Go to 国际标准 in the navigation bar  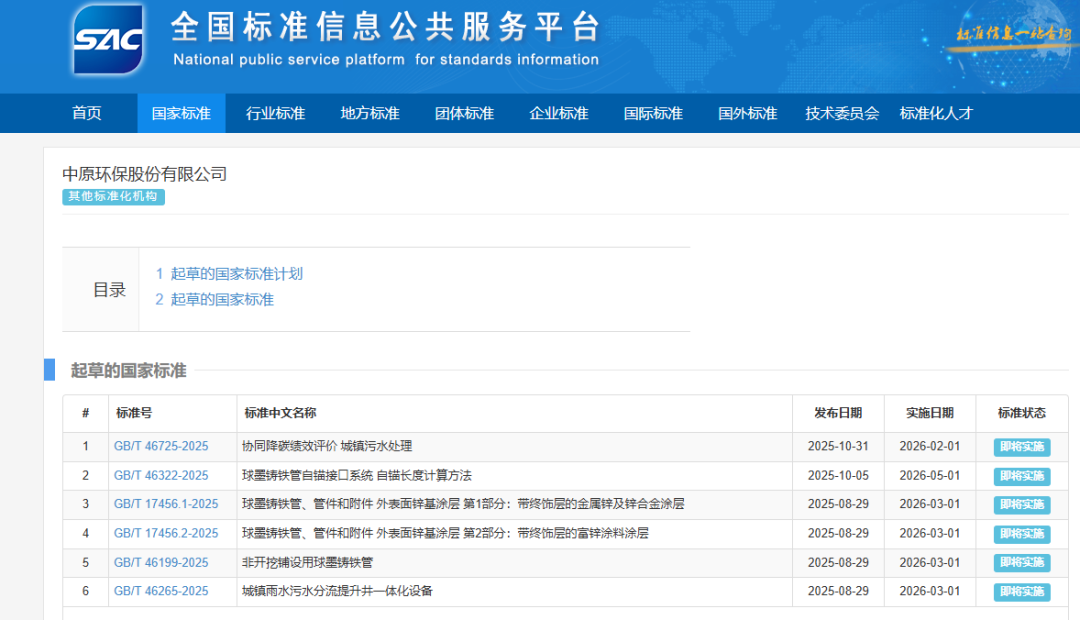tap(653, 113)
